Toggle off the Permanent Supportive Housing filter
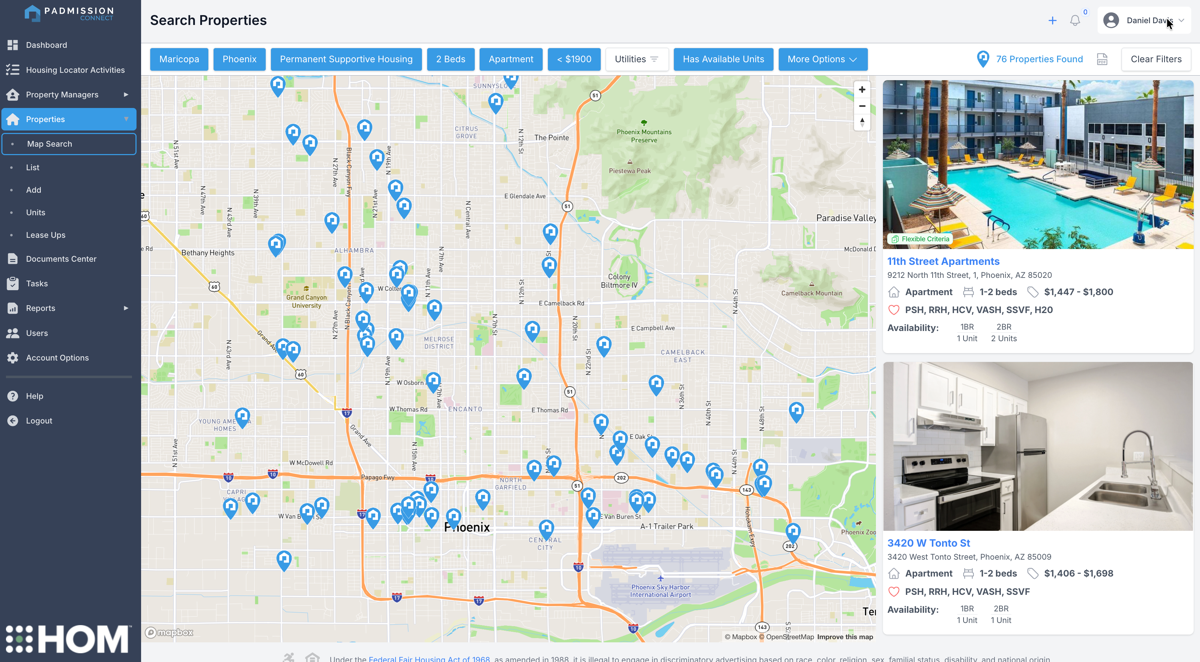This screenshot has height=662, width=1200. click(346, 60)
